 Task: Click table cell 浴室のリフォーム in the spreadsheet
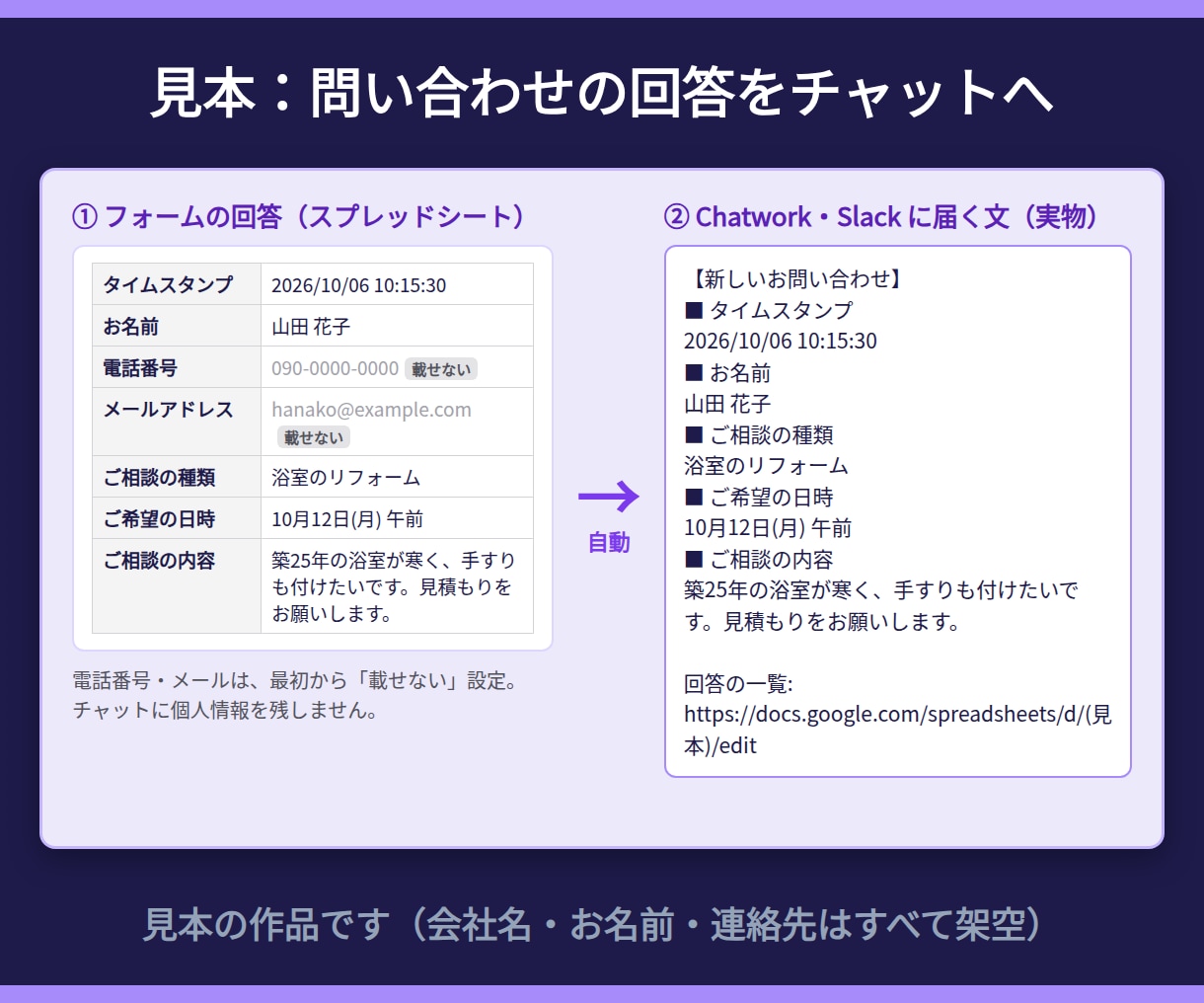(x=345, y=478)
